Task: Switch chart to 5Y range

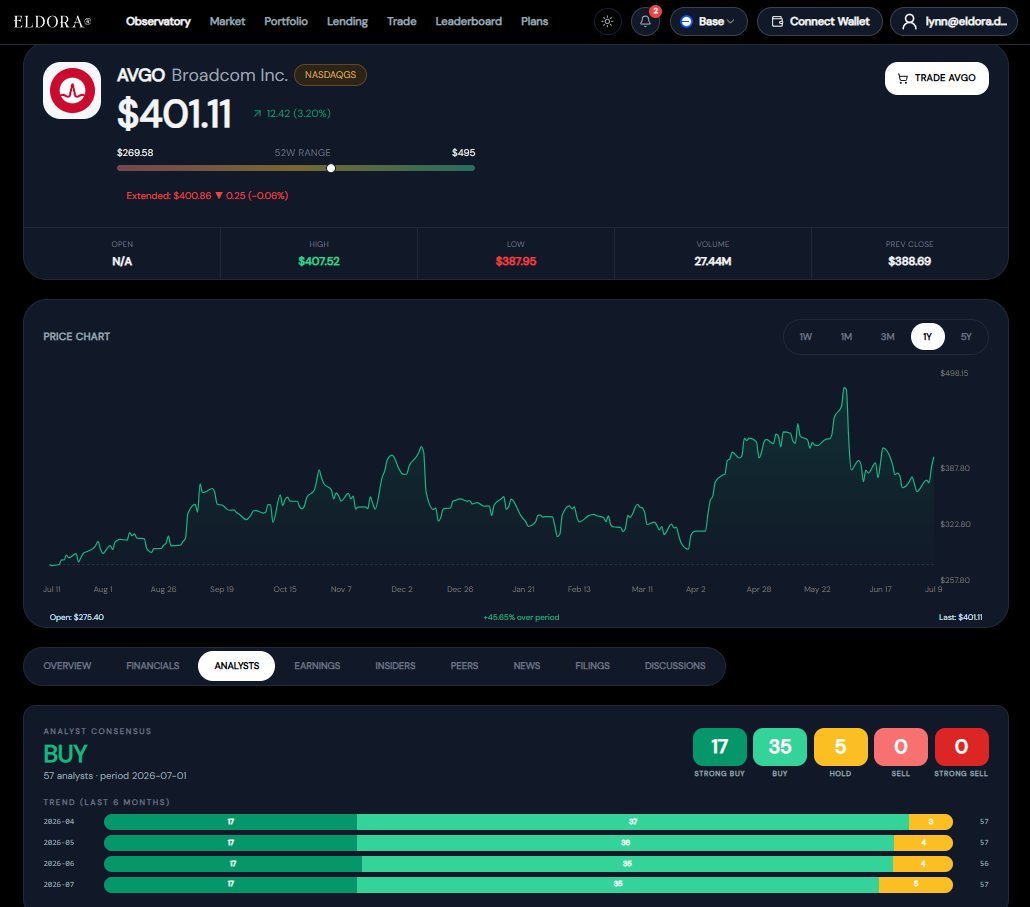Action: [x=966, y=337]
